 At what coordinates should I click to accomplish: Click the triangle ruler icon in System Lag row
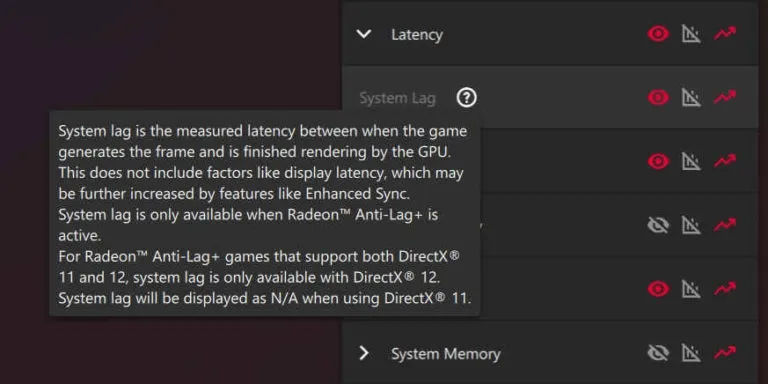point(691,97)
